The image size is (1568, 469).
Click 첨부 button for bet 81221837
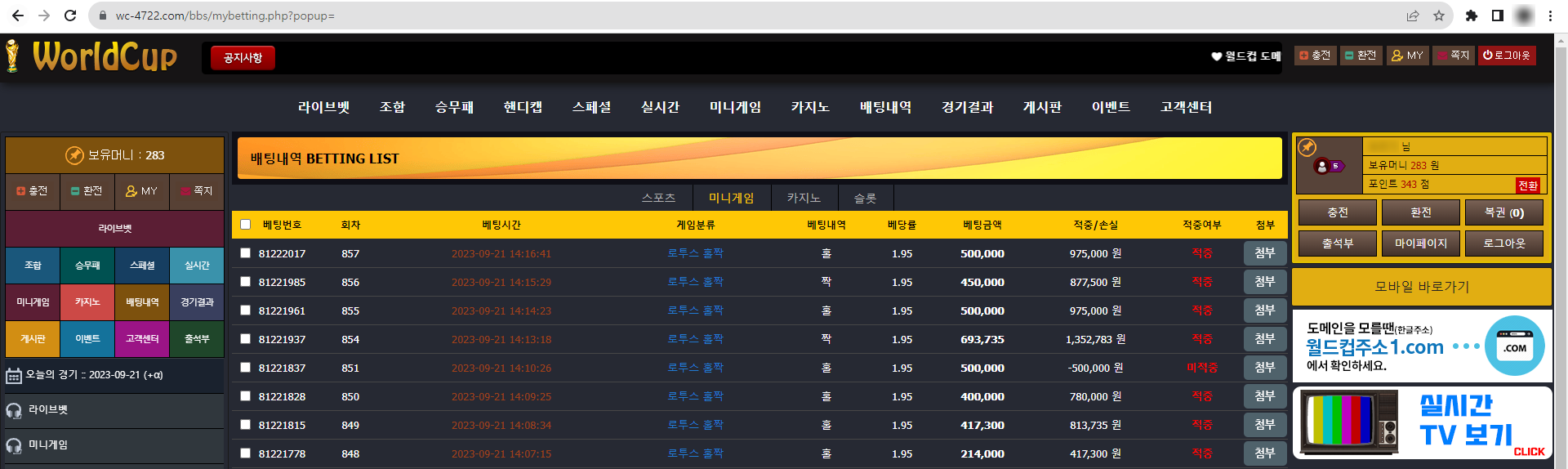click(1265, 368)
